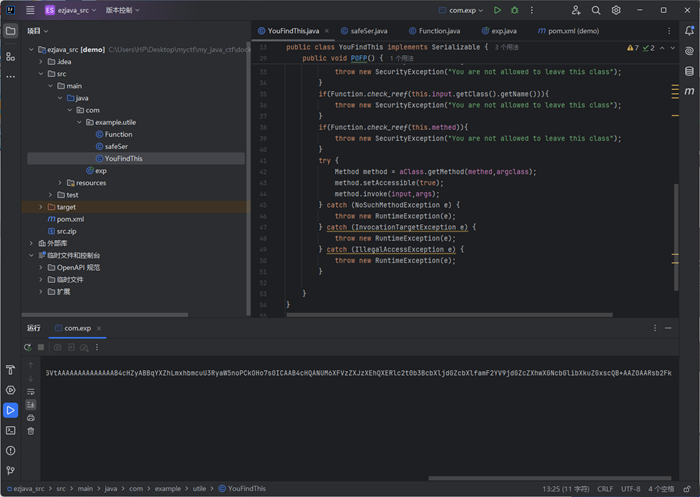The image size is (700, 497).
Task: Click the CRLF line separator indicator
Action: (x=605, y=489)
